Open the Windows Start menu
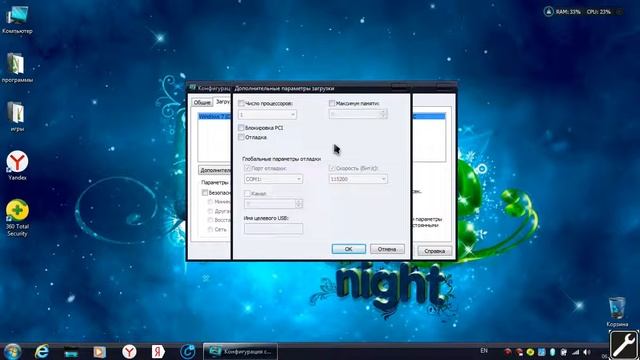 [x=13, y=351]
